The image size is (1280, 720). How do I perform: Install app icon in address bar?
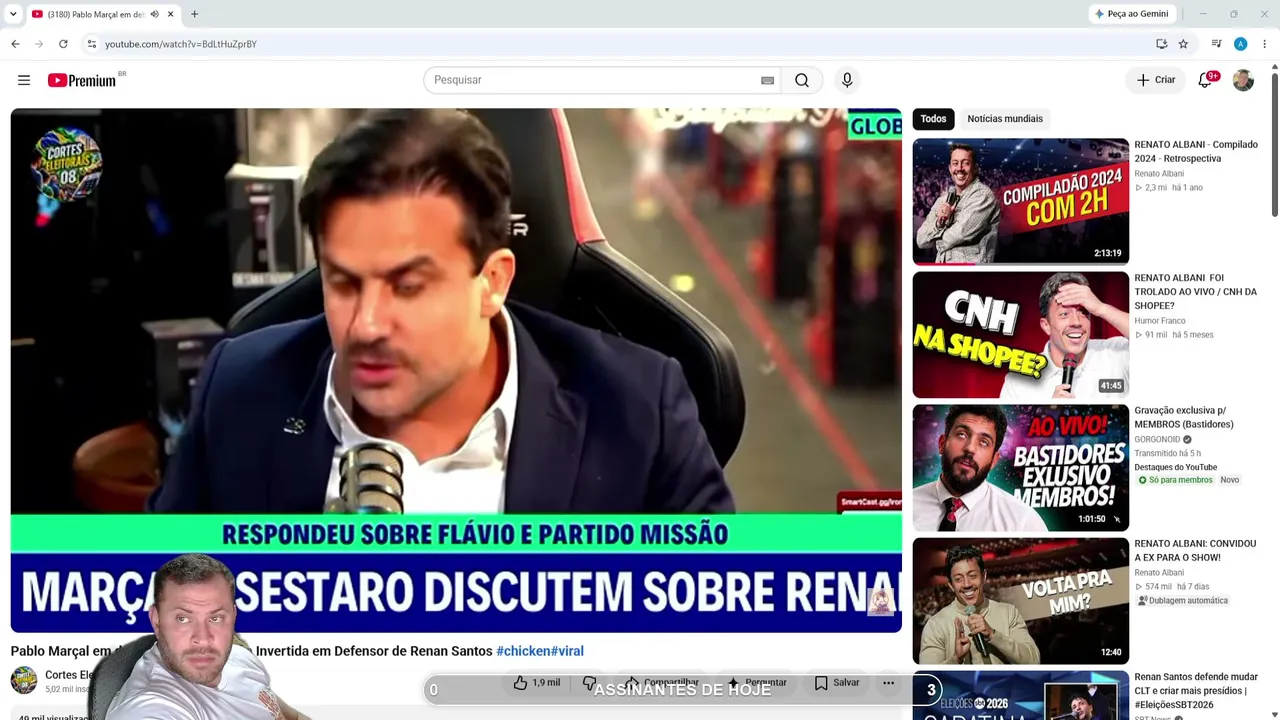1161,44
